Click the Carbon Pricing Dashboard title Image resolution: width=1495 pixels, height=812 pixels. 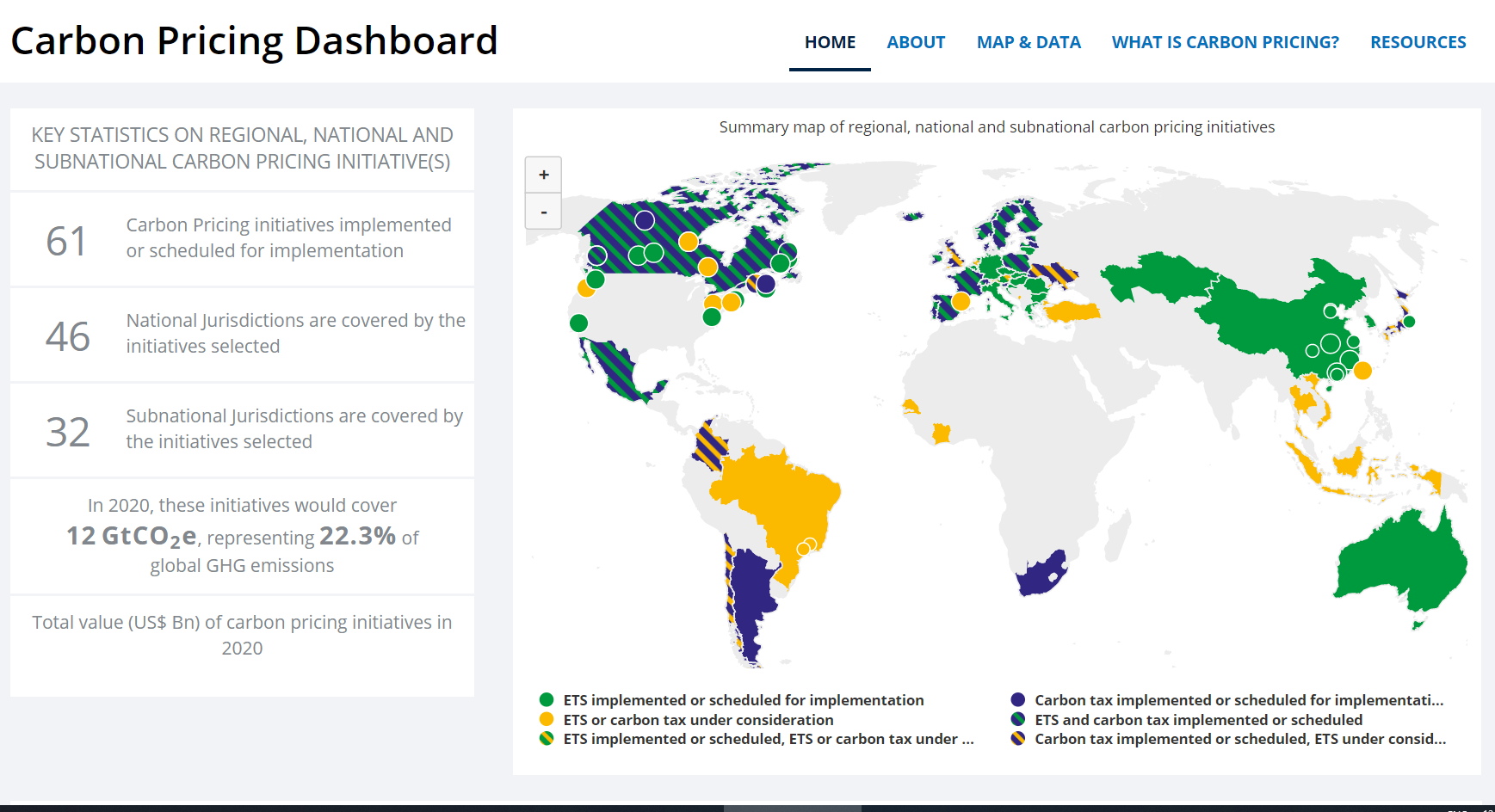[255, 40]
